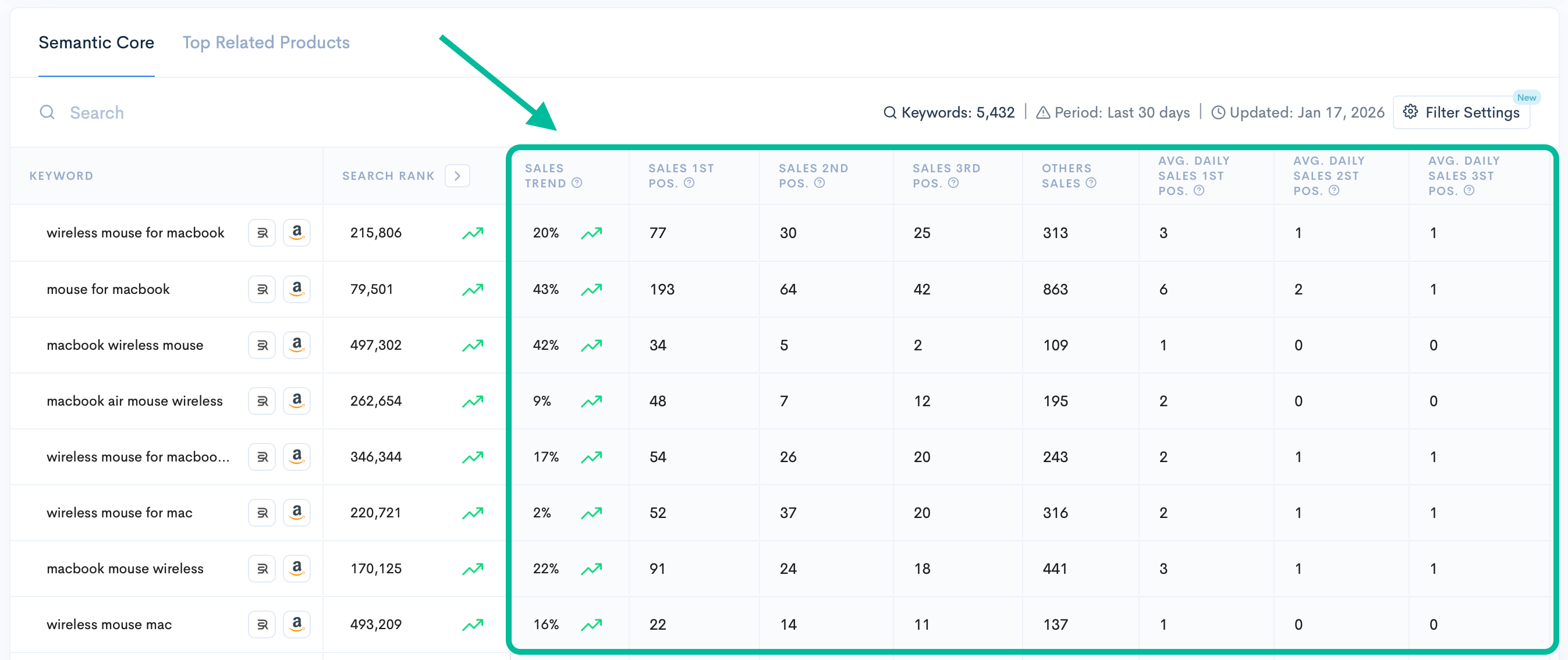Click Sales Trend help question icon
The width and height of the screenshot is (1568, 660).
[577, 183]
